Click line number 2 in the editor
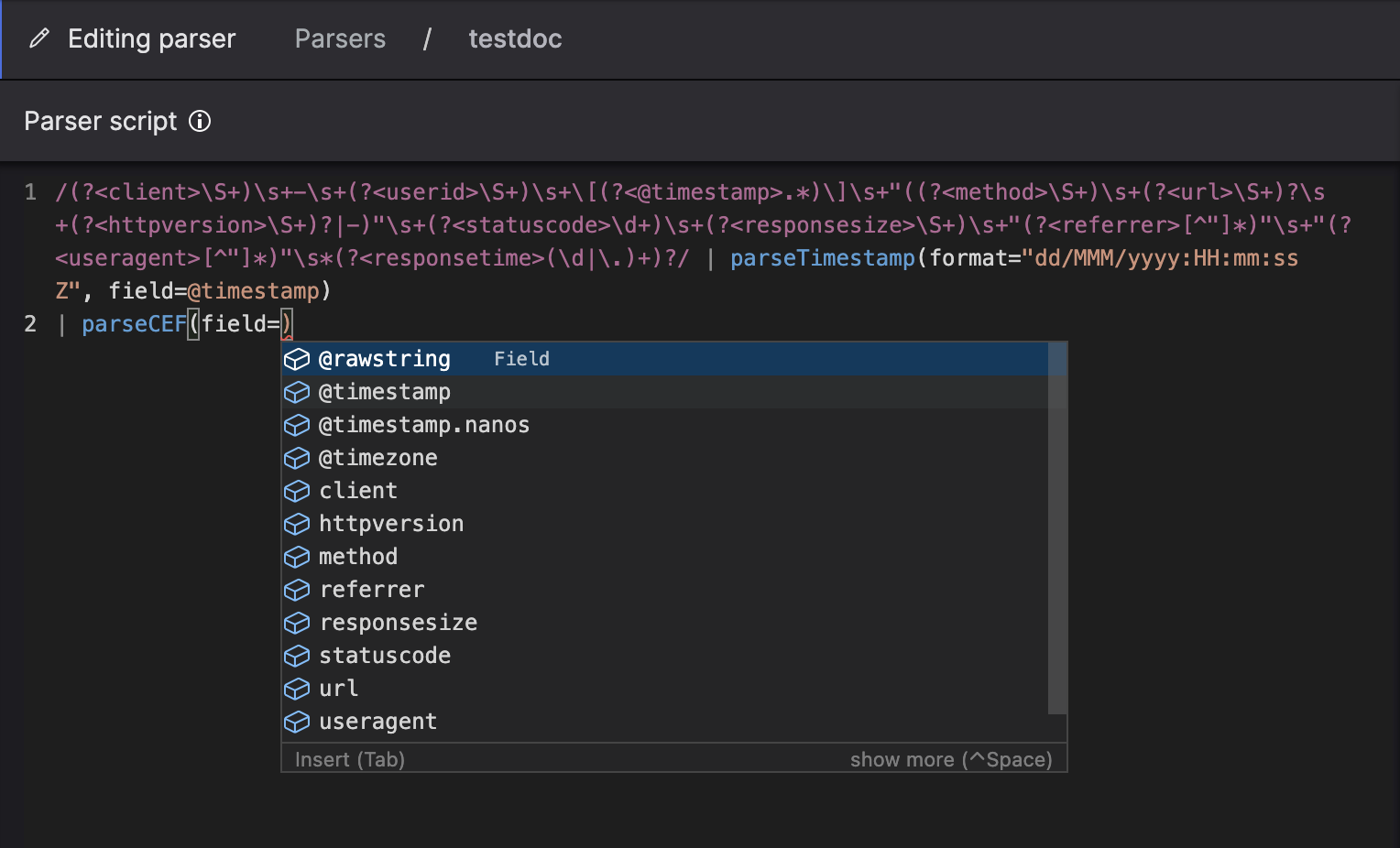The height and width of the screenshot is (848, 1400). point(30,324)
